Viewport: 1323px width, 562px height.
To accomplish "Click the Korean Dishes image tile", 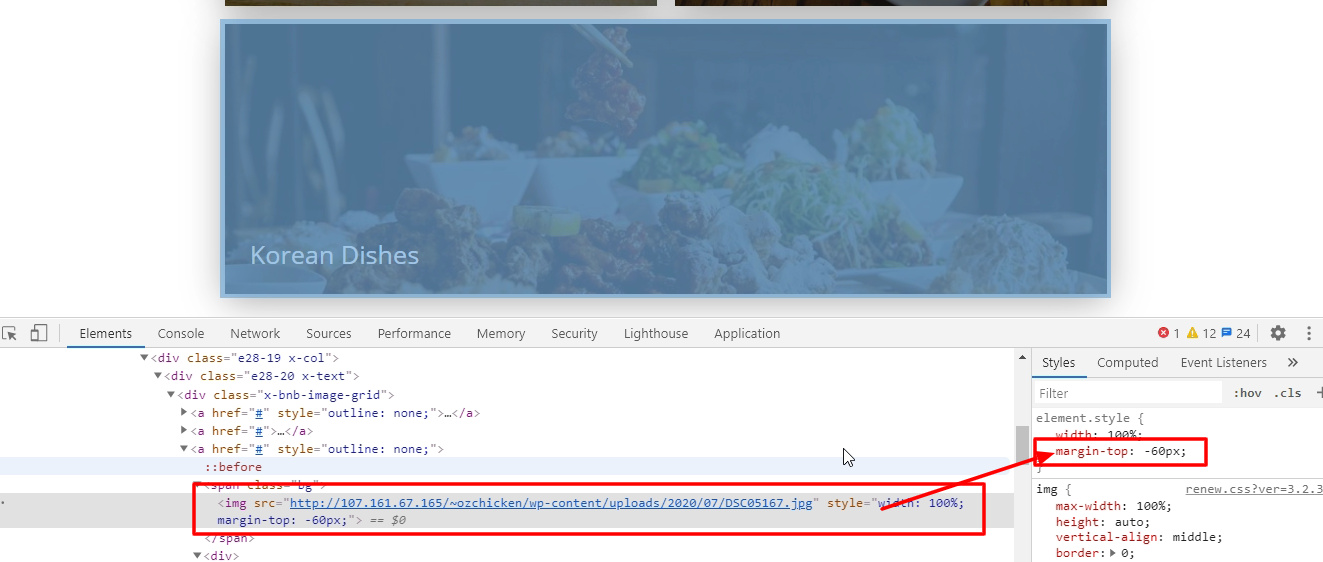I will (x=665, y=158).
